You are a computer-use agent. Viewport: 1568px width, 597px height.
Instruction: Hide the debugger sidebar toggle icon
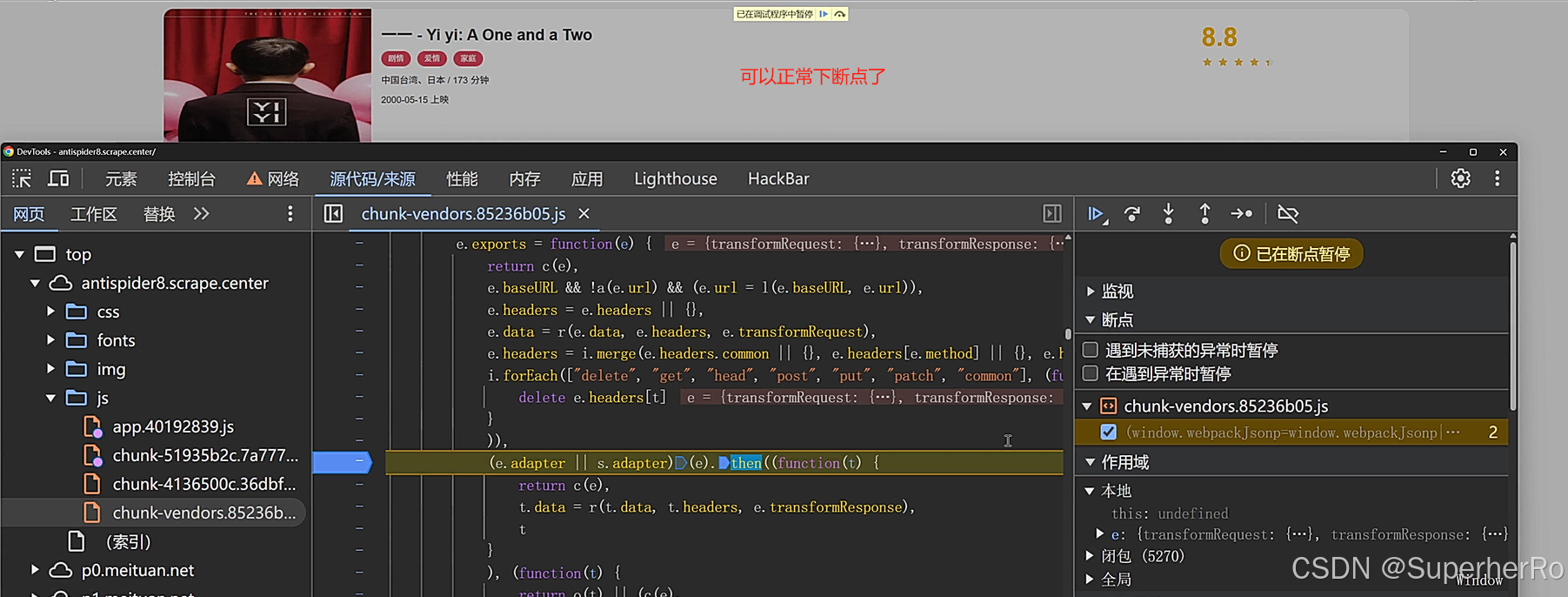1052,214
